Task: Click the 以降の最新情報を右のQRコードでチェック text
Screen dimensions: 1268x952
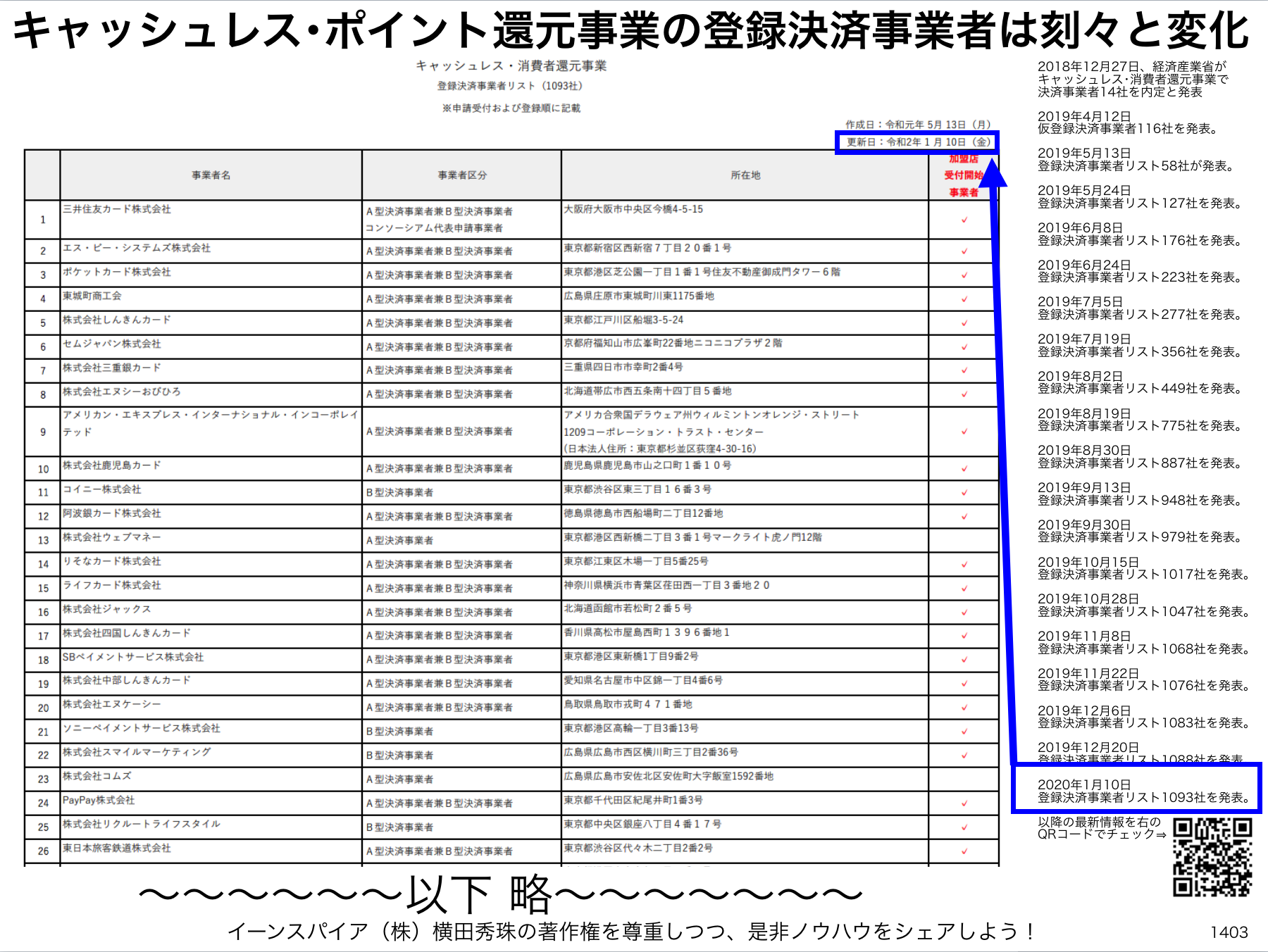Action: pos(1102,828)
